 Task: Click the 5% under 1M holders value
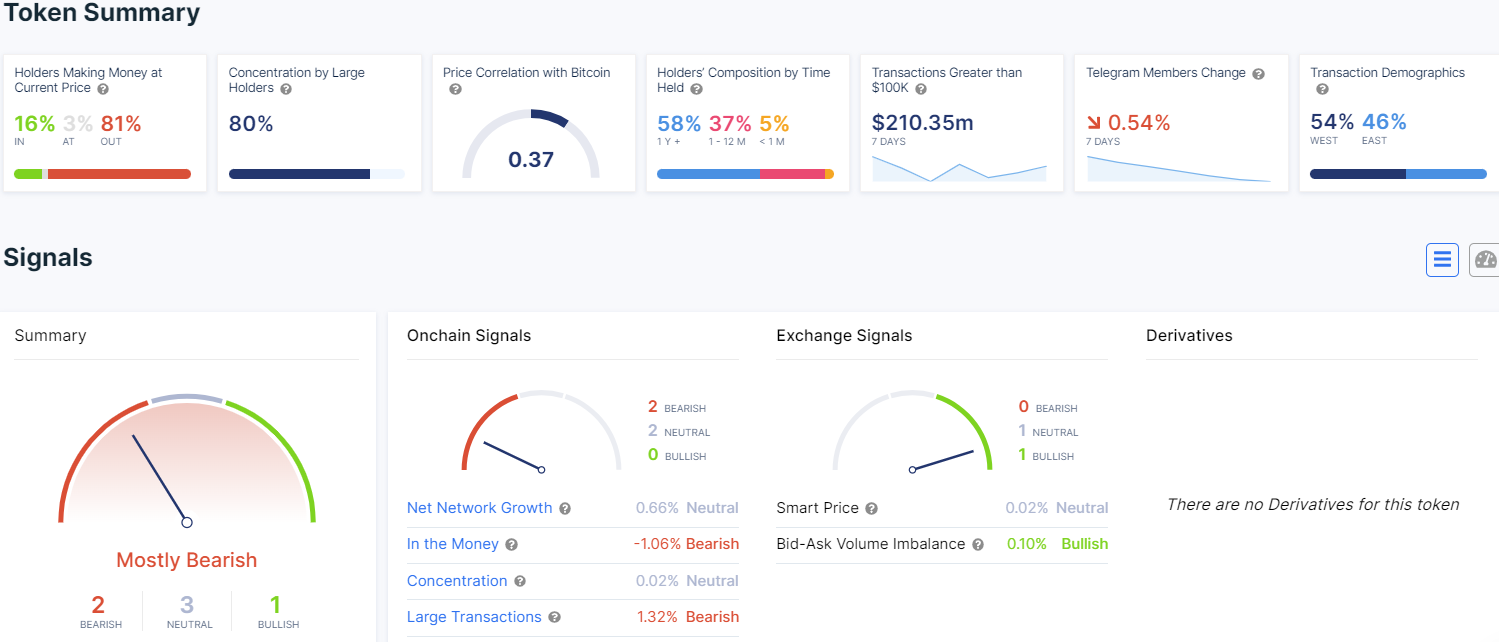coord(774,124)
